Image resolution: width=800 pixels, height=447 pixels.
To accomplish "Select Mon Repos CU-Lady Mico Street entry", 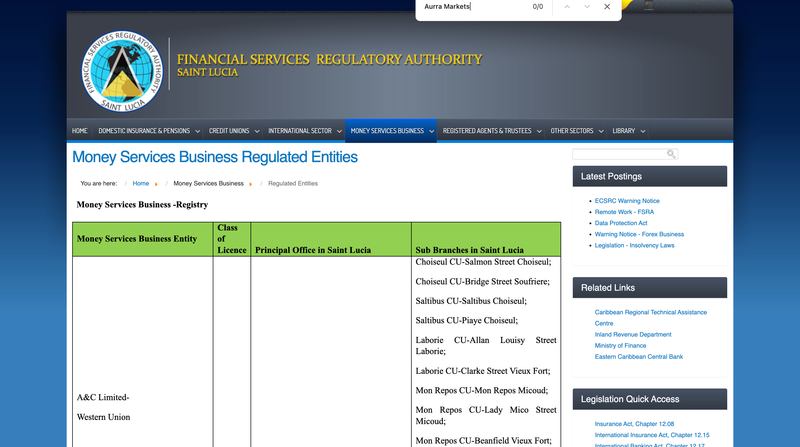I will (486, 416).
